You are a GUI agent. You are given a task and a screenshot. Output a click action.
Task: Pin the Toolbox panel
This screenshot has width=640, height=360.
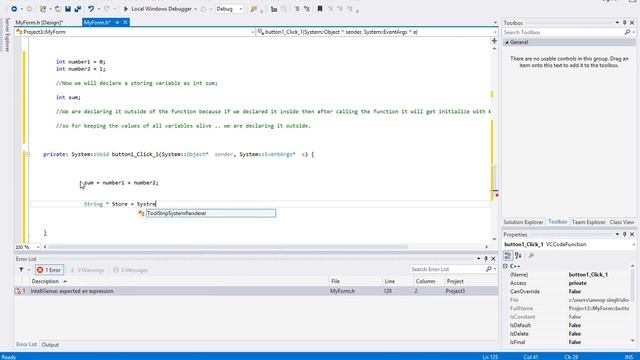point(624,23)
